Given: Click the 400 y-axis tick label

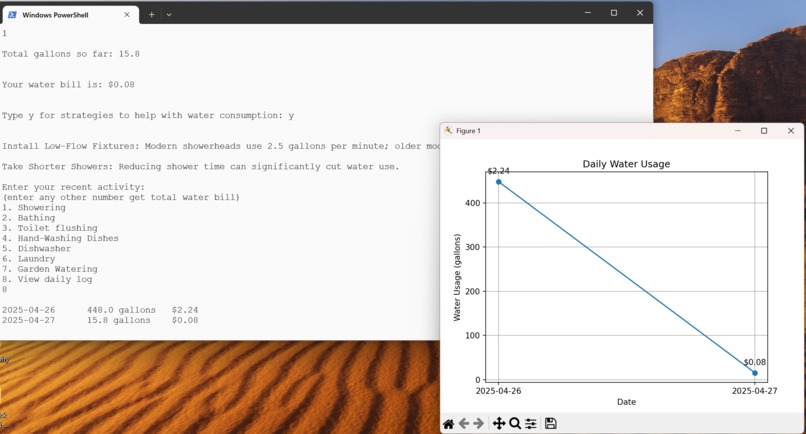Looking at the screenshot, I should click(x=472, y=203).
